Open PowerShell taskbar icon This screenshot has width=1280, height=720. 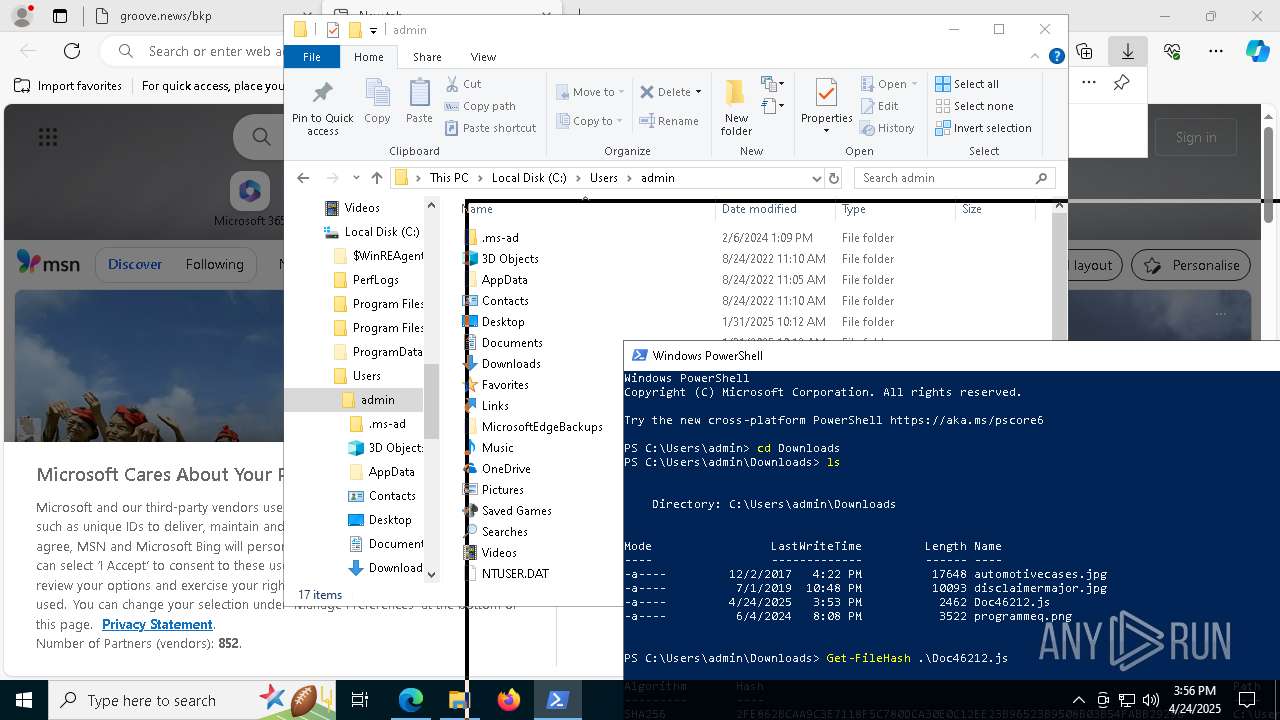tap(558, 700)
